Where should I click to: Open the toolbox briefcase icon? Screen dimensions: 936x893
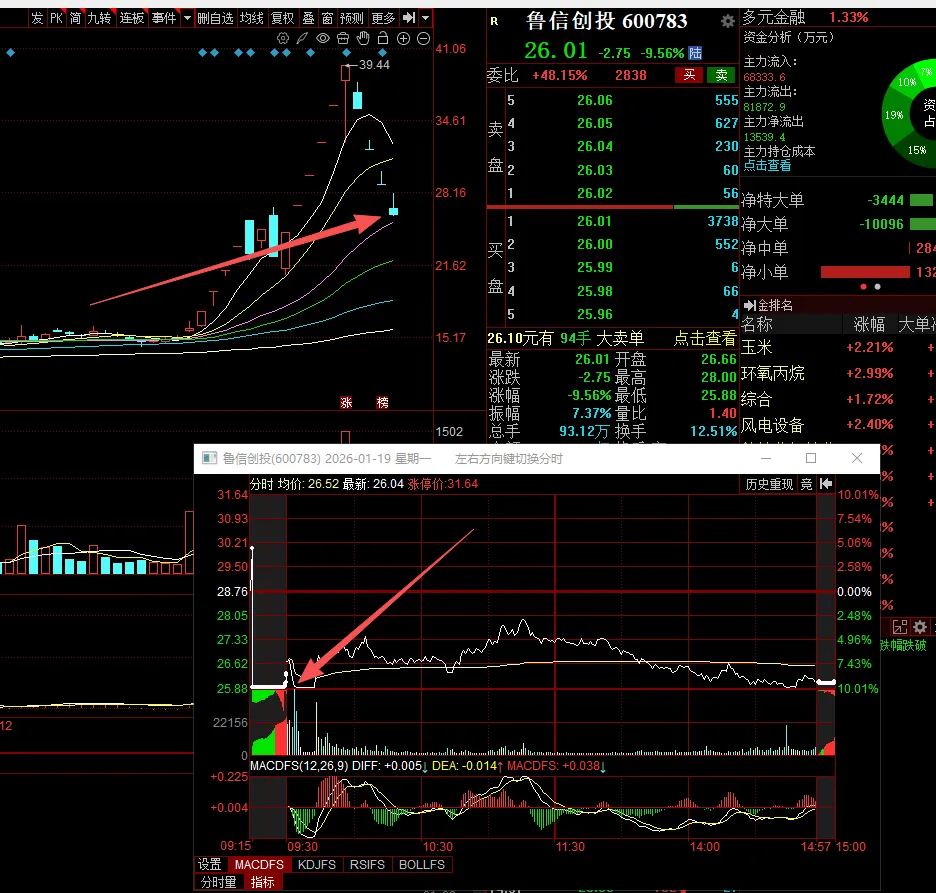pyautogui.click(x=343, y=39)
